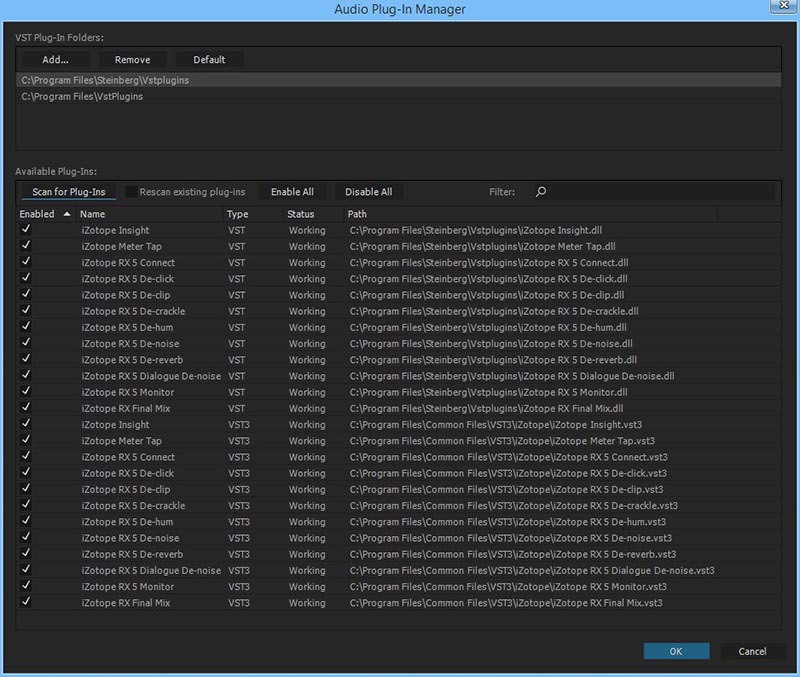This screenshot has width=800, height=677.
Task: Uncheck iZotope RX 5 De-noise VST3 checkbox
Action: tap(26, 537)
